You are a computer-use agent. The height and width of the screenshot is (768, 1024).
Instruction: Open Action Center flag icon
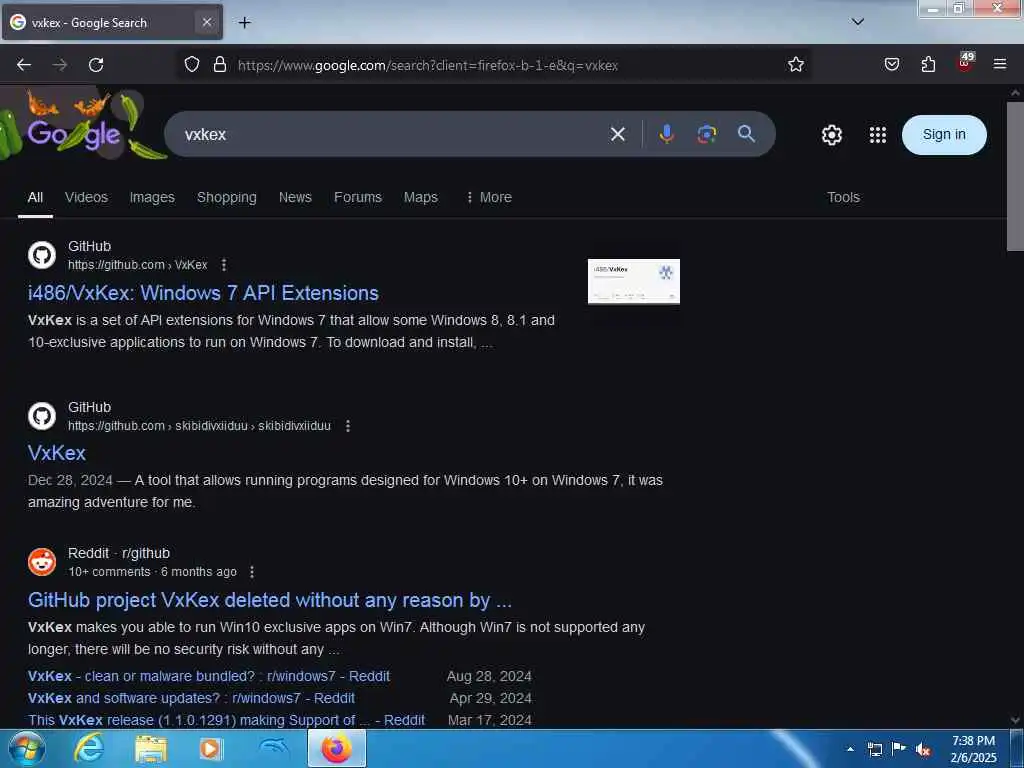[x=899, y=749]
